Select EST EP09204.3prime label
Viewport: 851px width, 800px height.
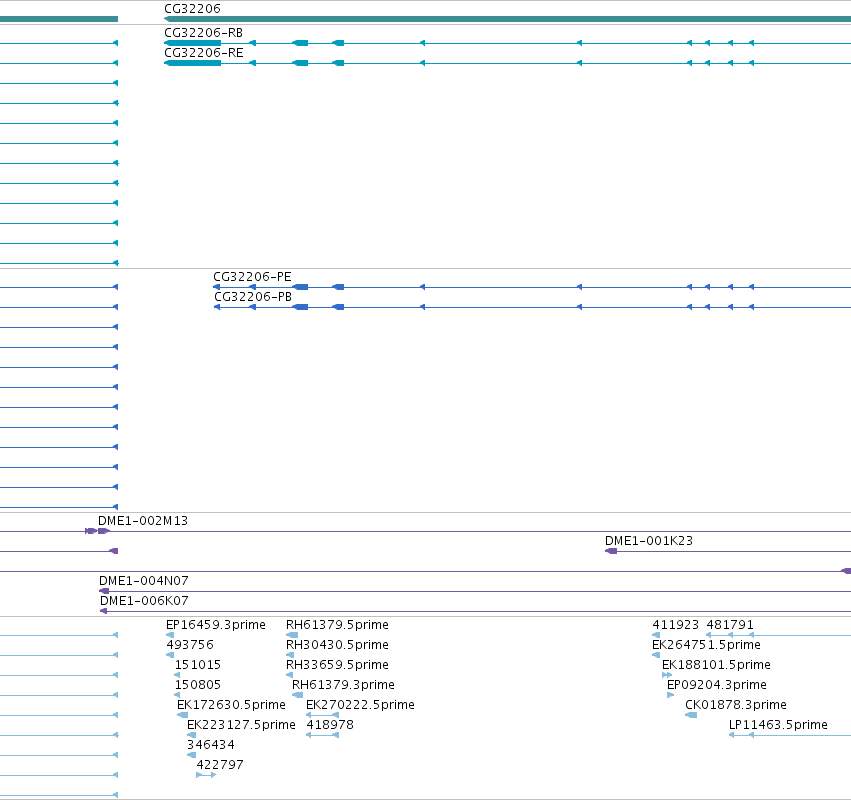(717, 685)
